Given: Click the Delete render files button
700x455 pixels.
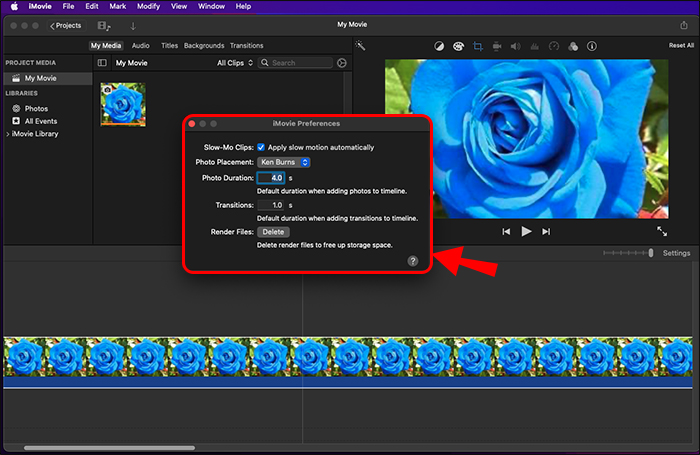Looking at the screenshot, I should coord(273,232).
